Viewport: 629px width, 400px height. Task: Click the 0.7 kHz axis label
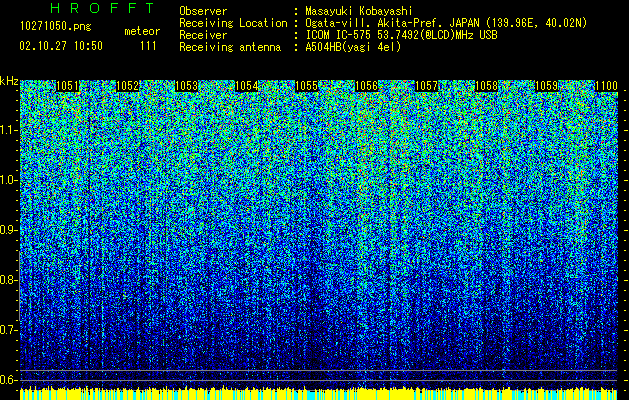(8, 330)
